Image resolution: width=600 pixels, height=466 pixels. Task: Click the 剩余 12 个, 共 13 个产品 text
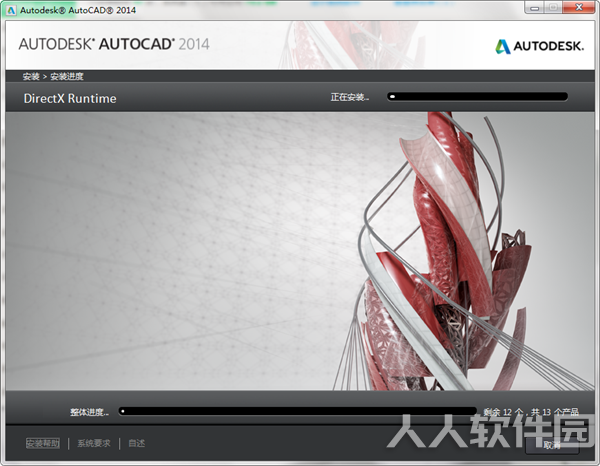[x=531, y=412]
